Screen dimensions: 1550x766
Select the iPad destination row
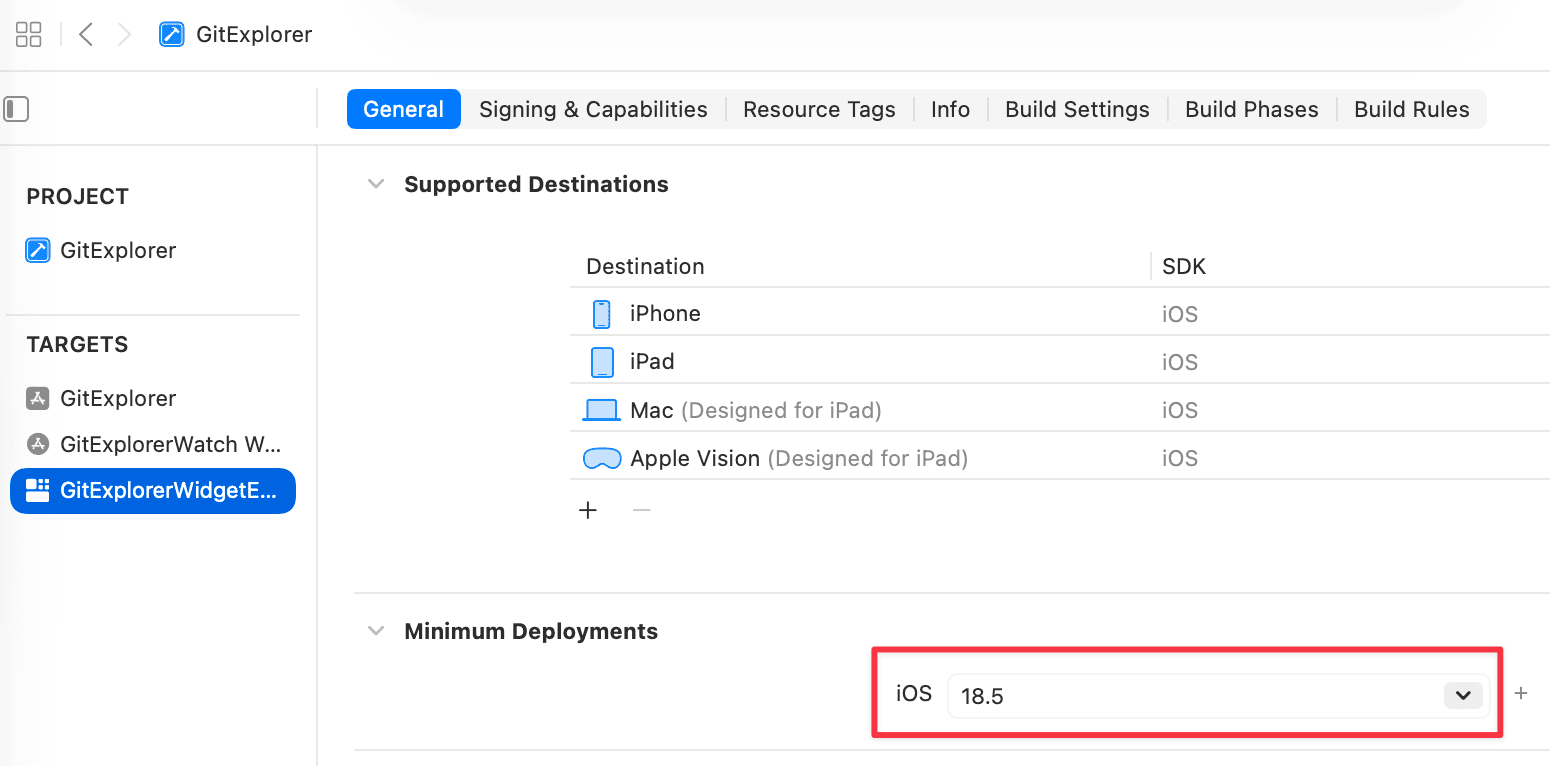click(1060, 362)
